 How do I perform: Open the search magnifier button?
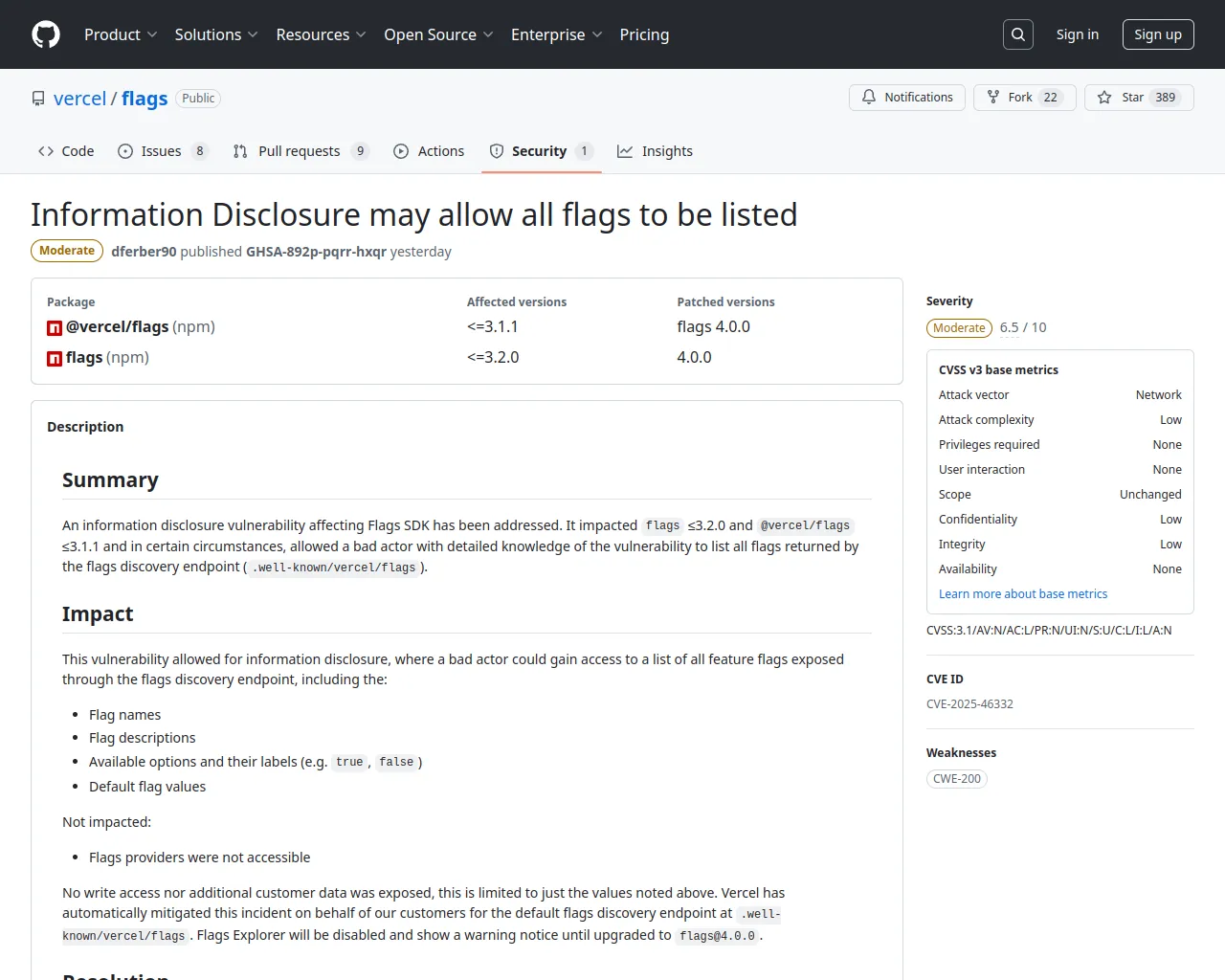click(1018, 34)
